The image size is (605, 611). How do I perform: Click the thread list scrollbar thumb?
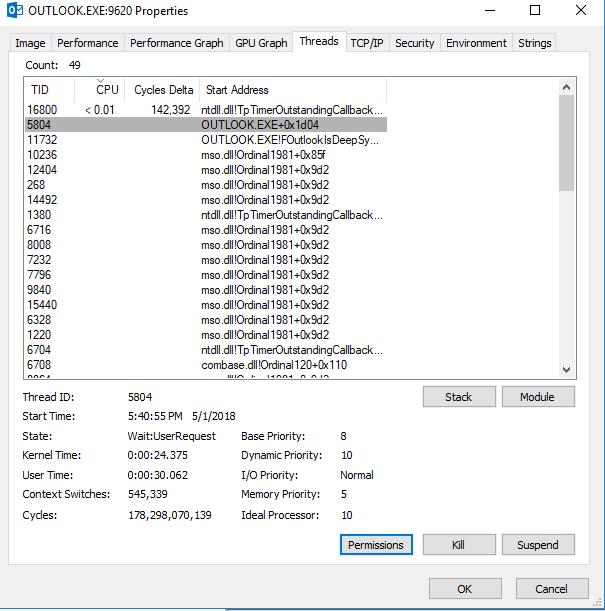566,143
